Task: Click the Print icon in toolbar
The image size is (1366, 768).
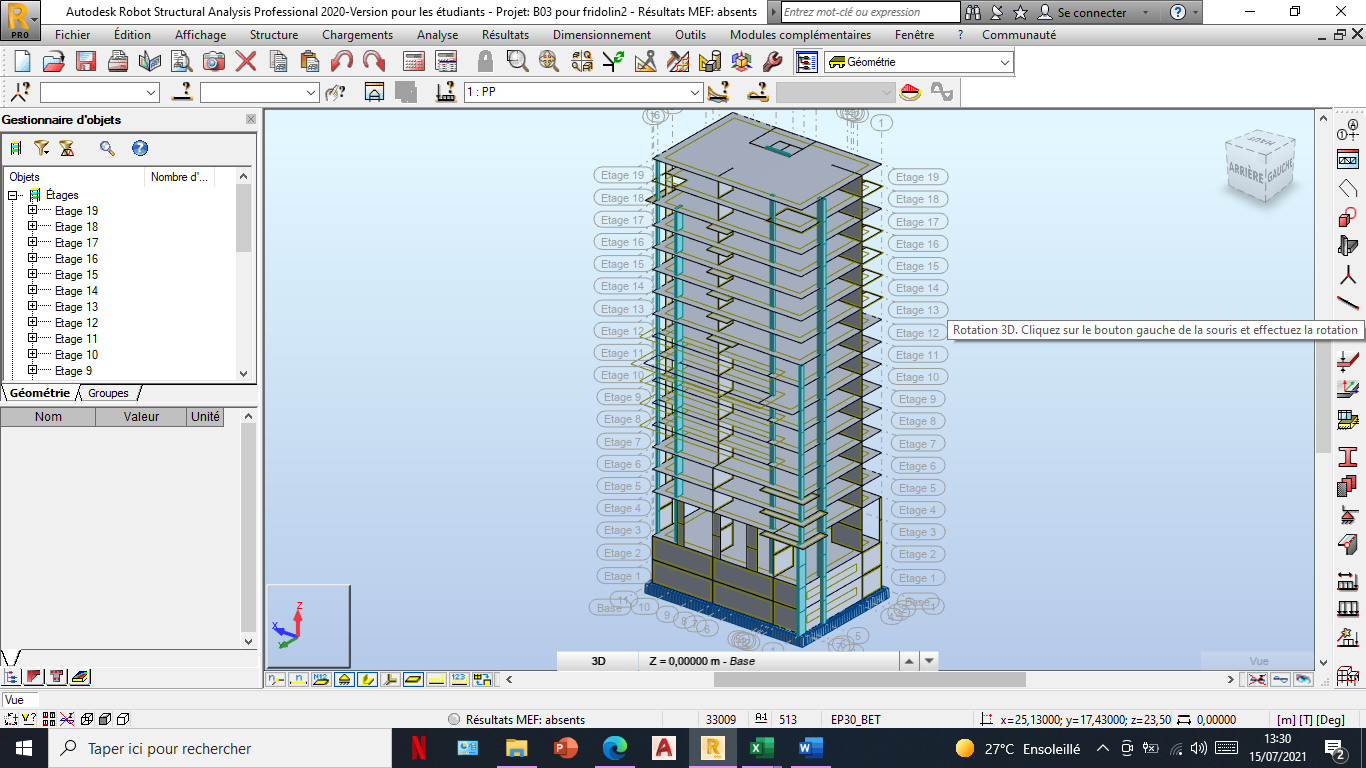Action: (118, 62)
